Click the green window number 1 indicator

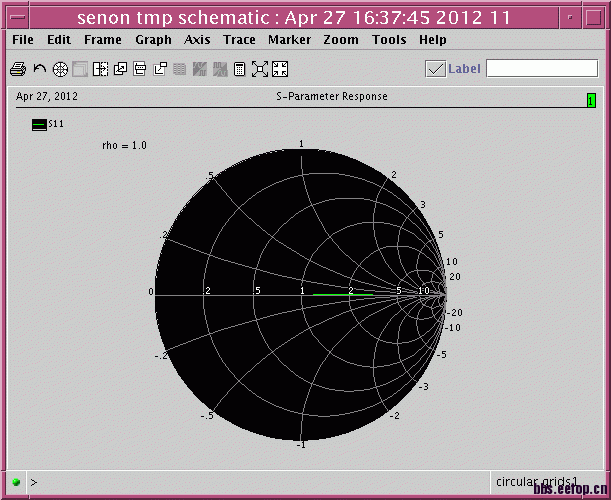pyautogui.click(x=591, y=101)
